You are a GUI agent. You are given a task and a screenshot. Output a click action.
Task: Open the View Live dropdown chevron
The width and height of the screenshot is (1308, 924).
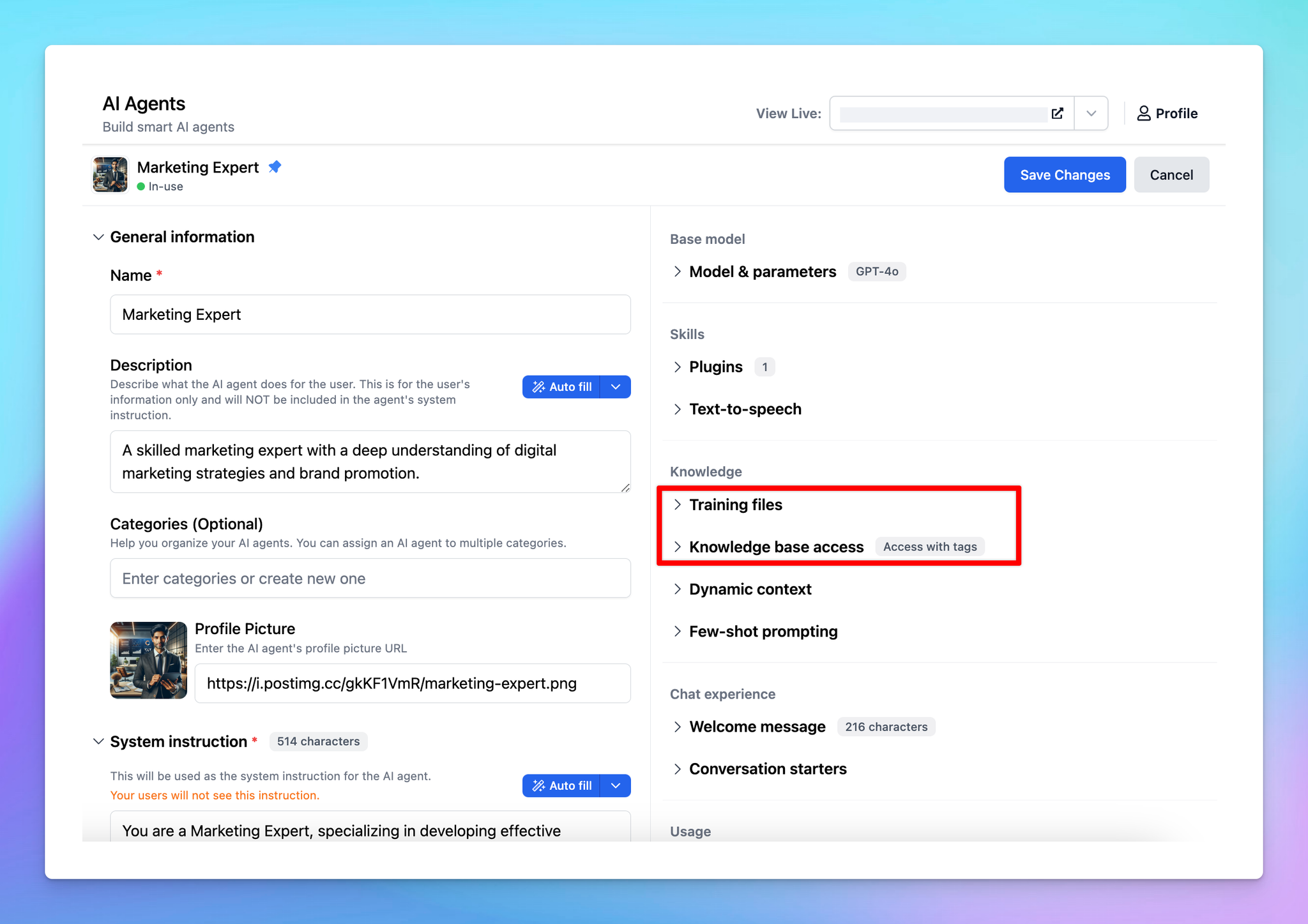1091,114
